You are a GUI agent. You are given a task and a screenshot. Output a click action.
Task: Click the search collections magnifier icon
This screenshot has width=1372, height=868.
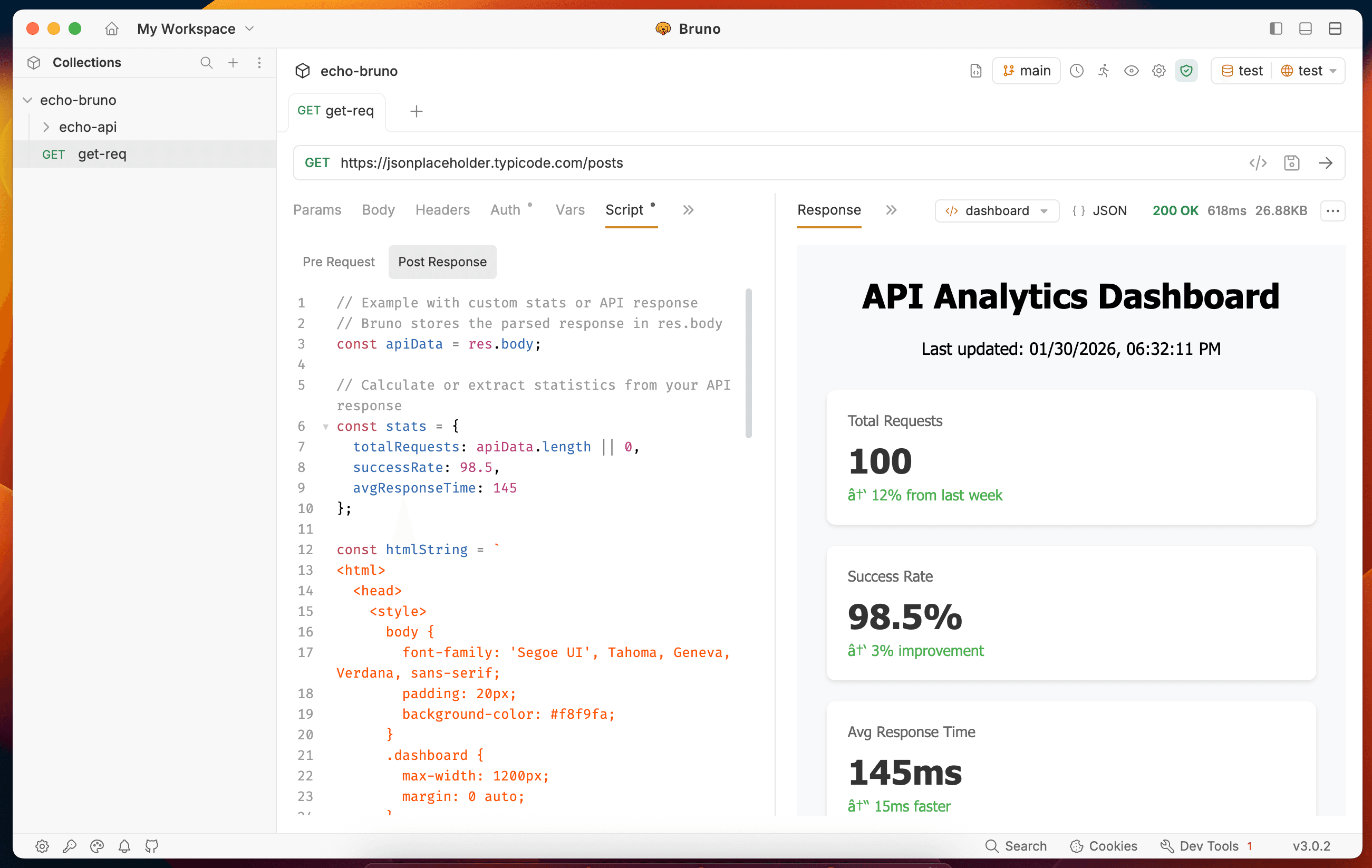[x=206, y=63]
